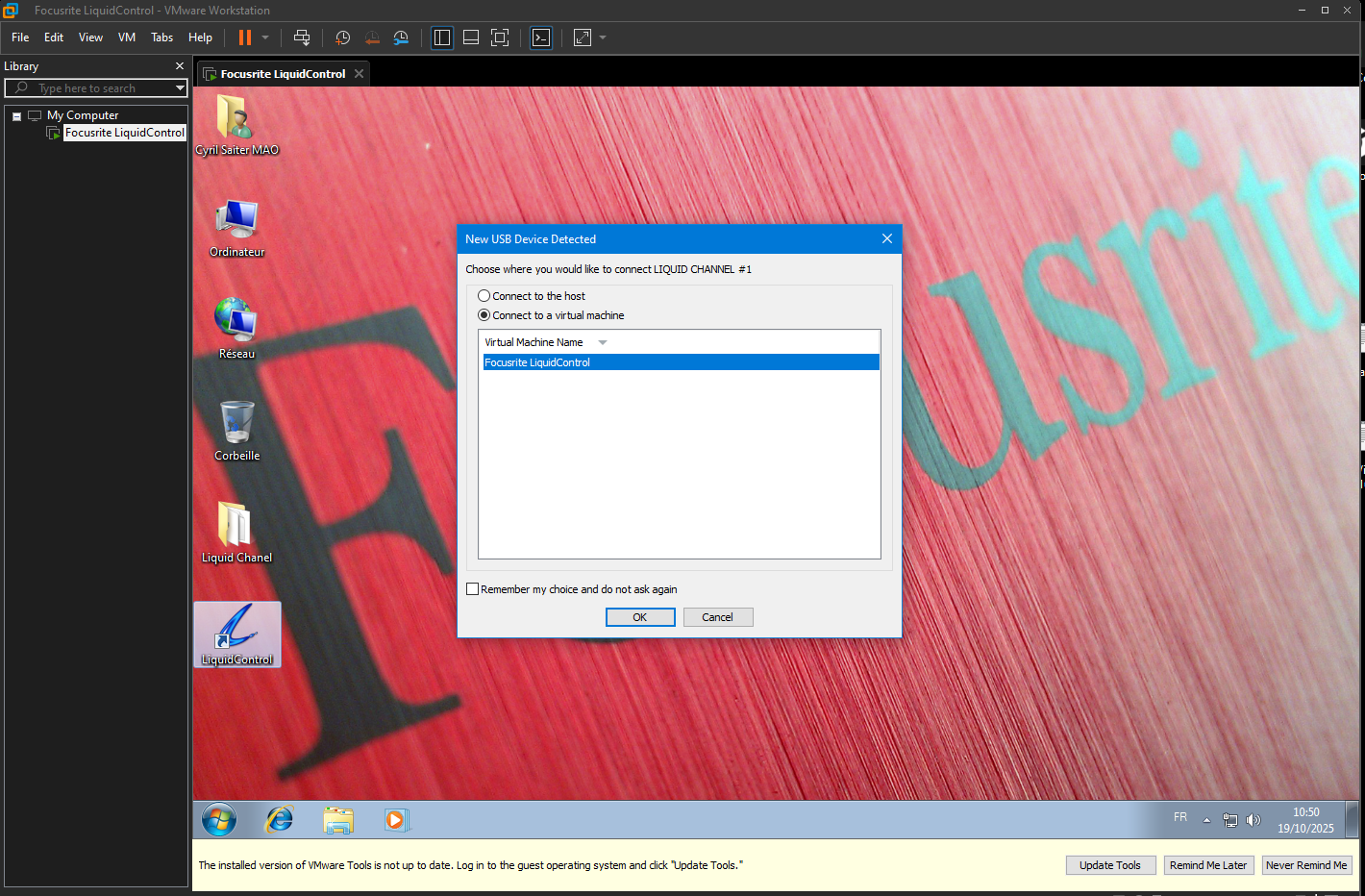Viewport: 1365px width, 896px height.
Task: Click the console view toolbar icon
Action: [x=541, y=37]
